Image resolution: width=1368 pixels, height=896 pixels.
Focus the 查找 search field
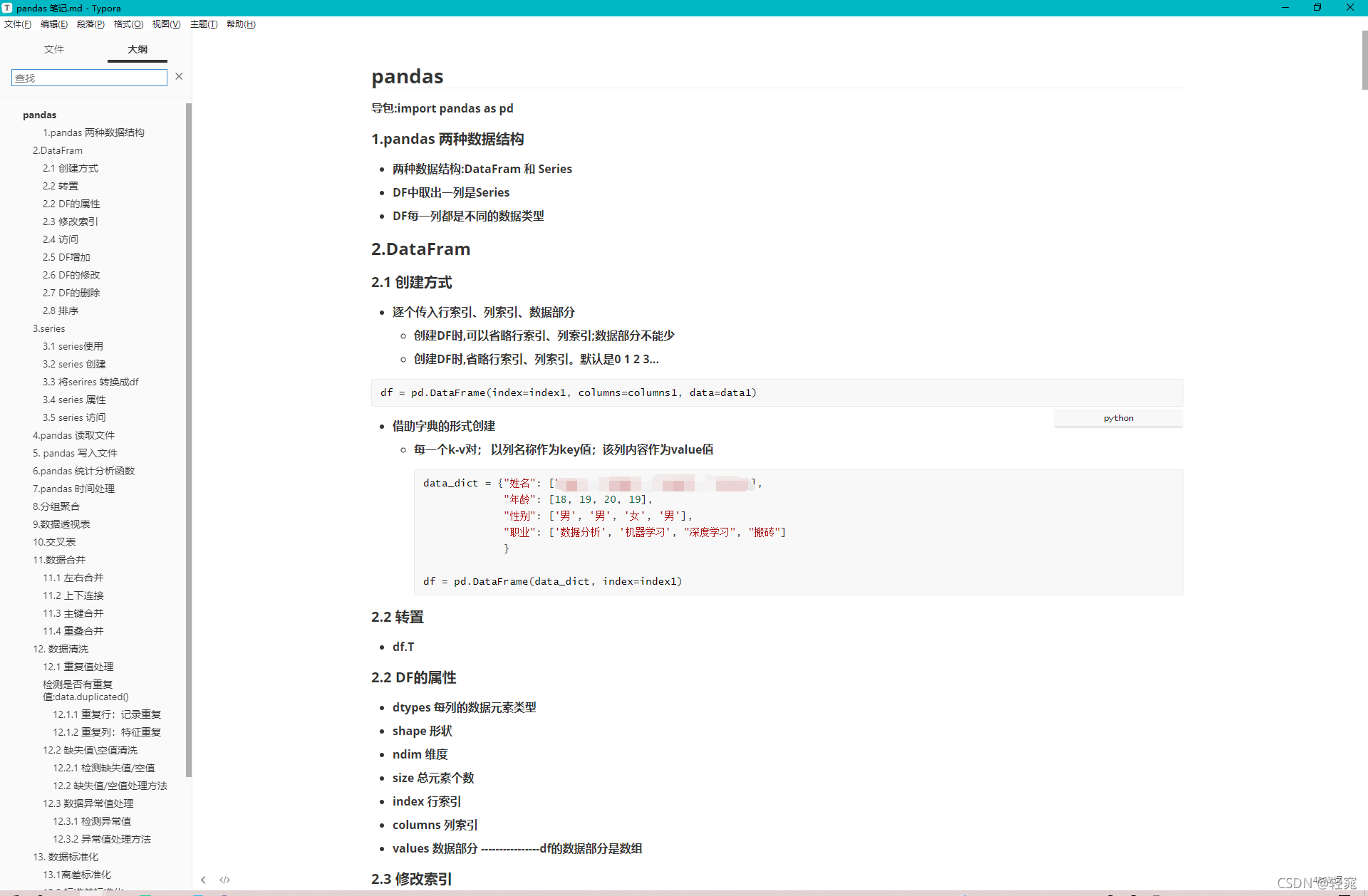pyautogui.click(x=89, y=78)
